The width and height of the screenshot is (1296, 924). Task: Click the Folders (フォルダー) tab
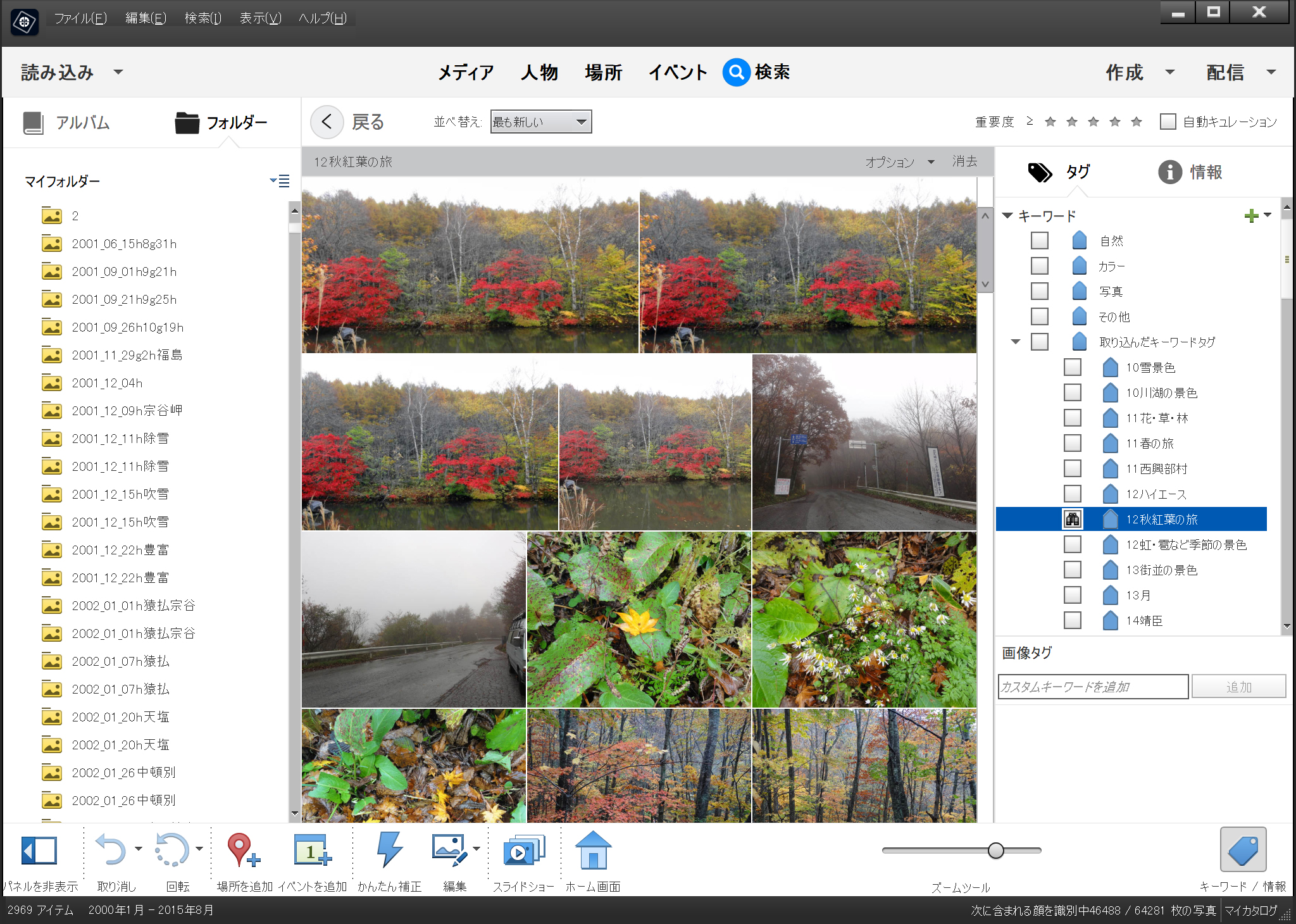pos(221,122)
